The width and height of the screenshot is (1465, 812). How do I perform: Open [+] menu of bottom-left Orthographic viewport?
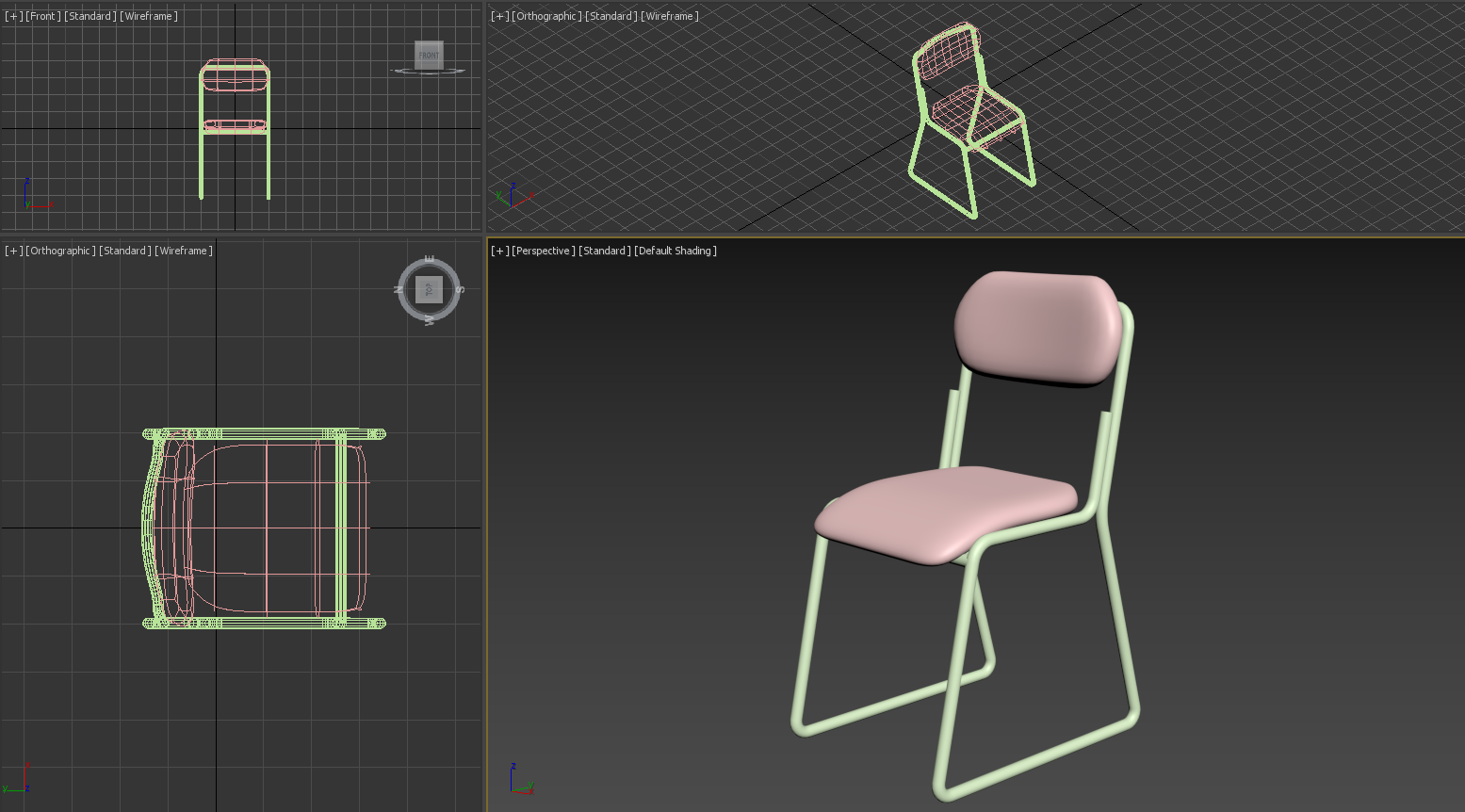point(13,251)
